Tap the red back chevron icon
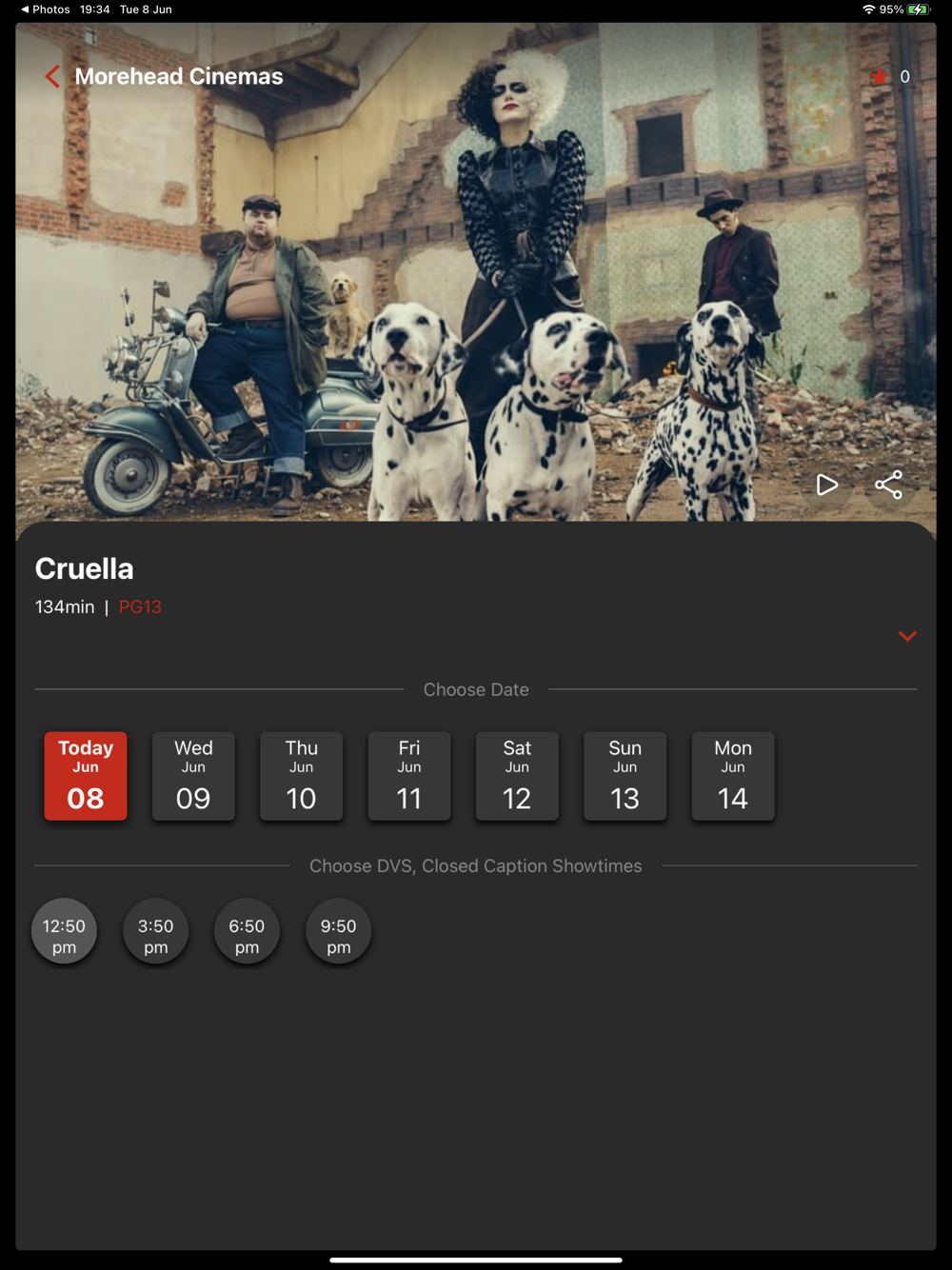Viewport: 952px width, 1270px height. tap(52, 76)
